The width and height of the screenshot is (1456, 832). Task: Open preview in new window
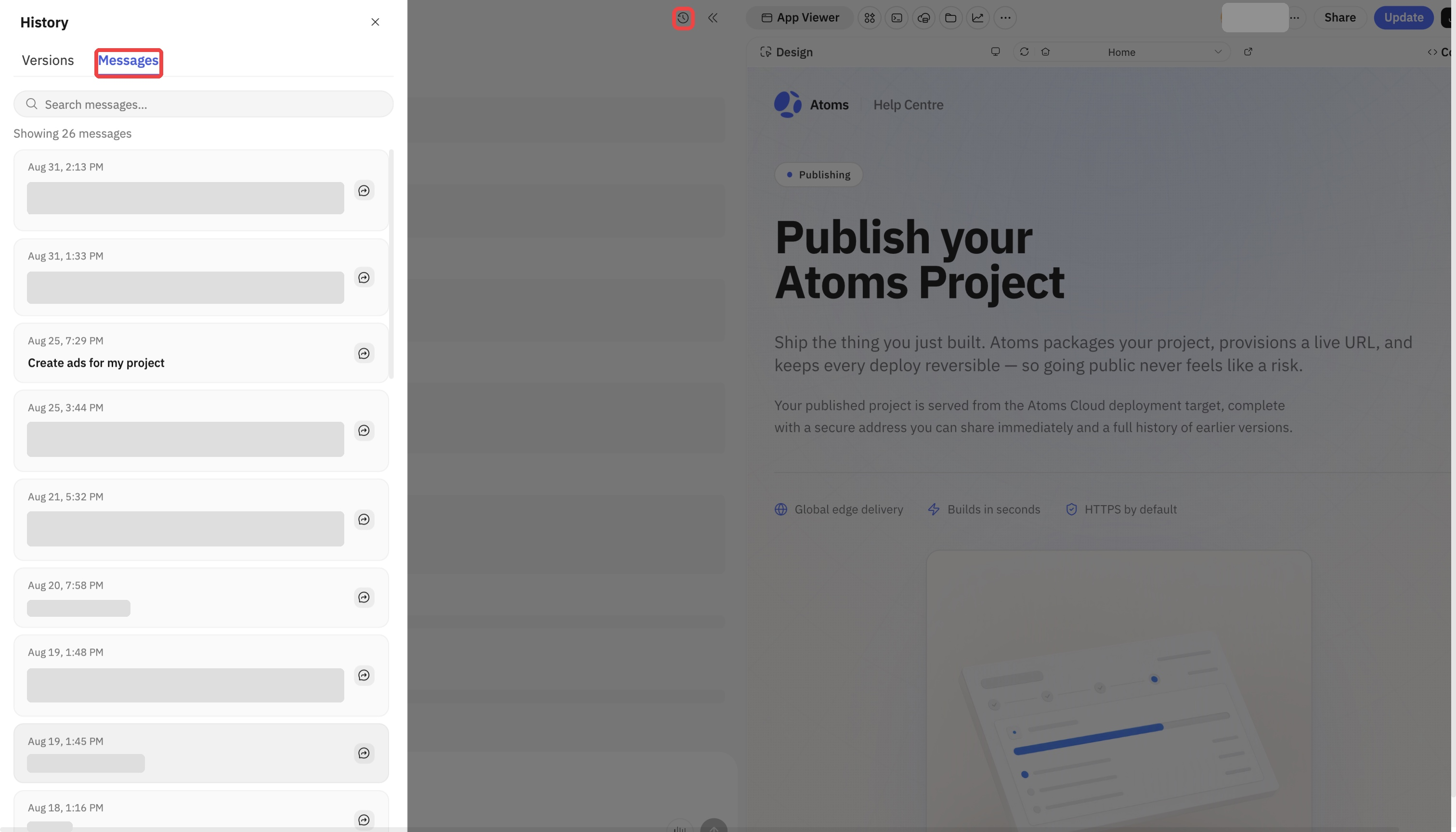(1248, 52)
